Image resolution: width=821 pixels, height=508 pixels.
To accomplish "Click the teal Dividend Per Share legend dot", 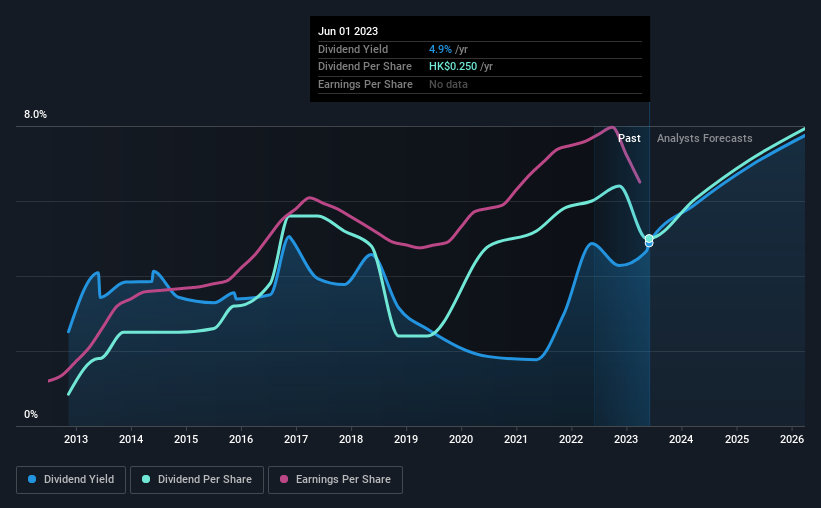I will tap(146, 479).
